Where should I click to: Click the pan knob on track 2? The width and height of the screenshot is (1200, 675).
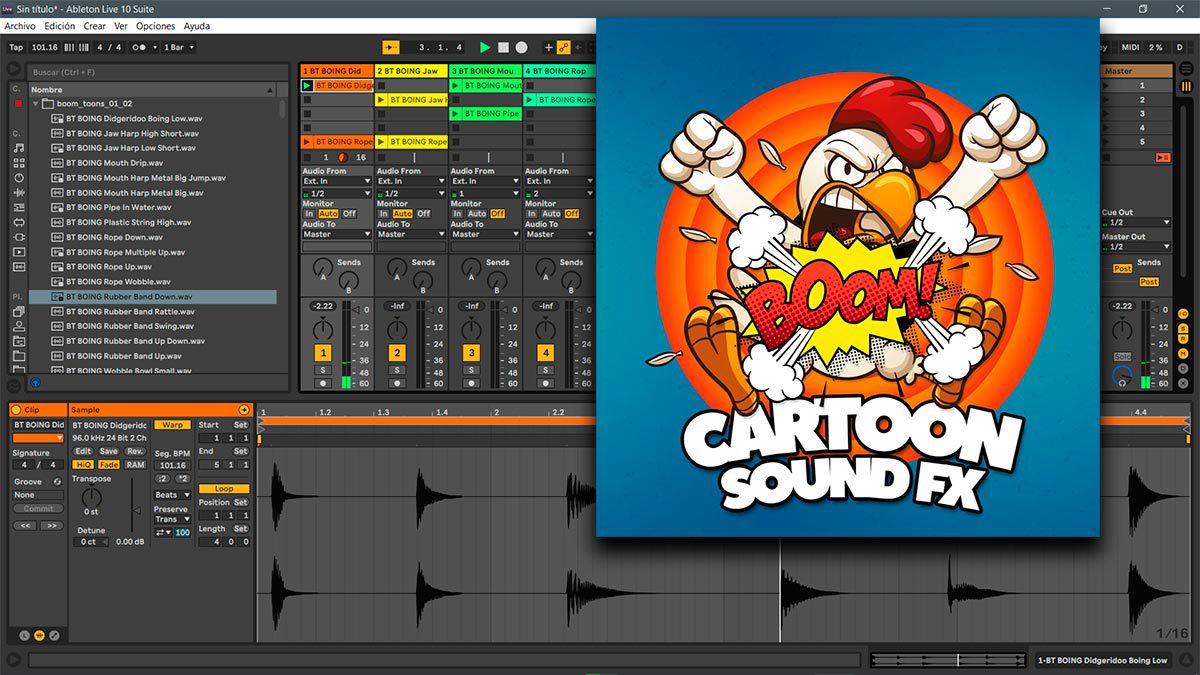397,329
